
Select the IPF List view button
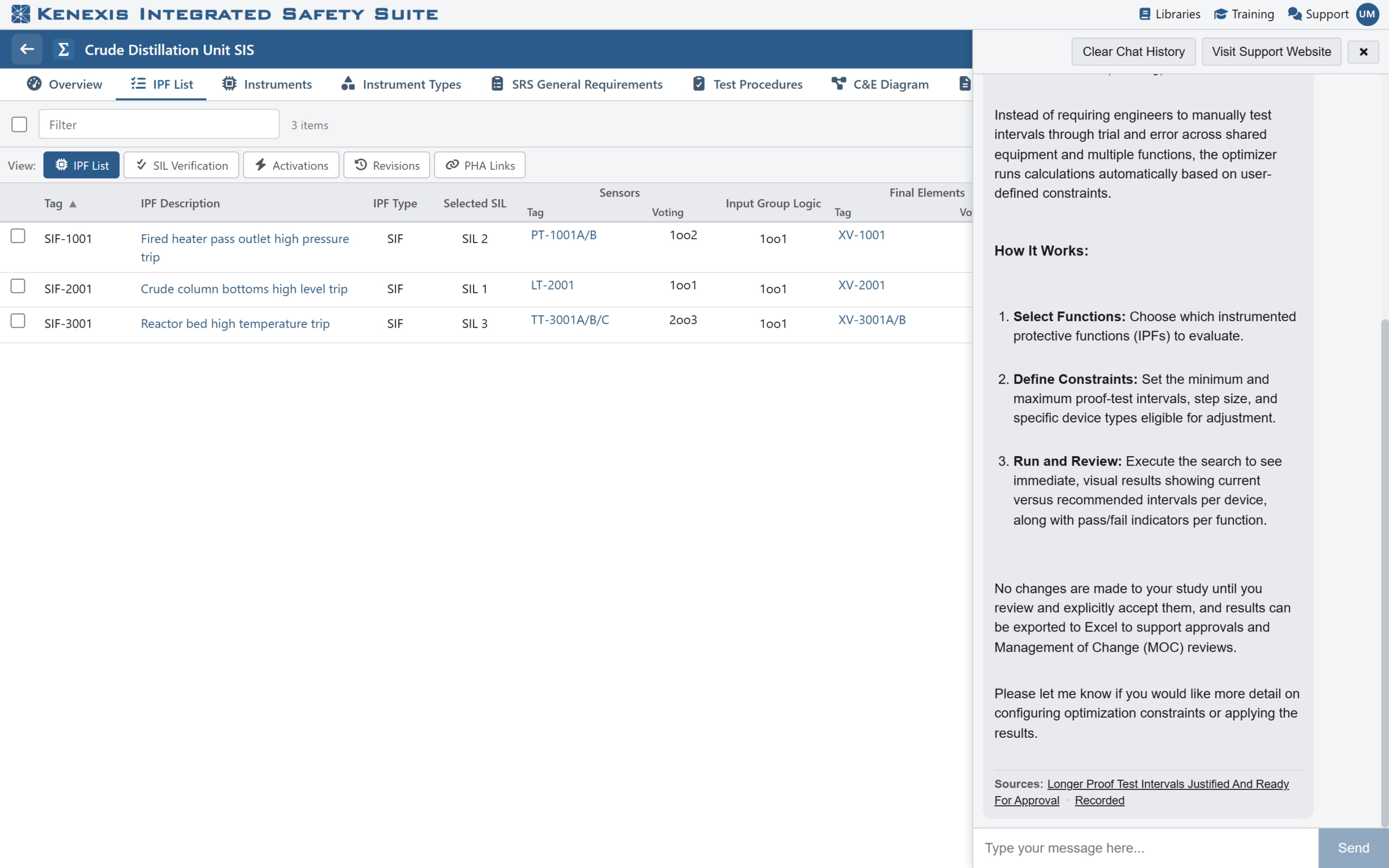(81, 165)
